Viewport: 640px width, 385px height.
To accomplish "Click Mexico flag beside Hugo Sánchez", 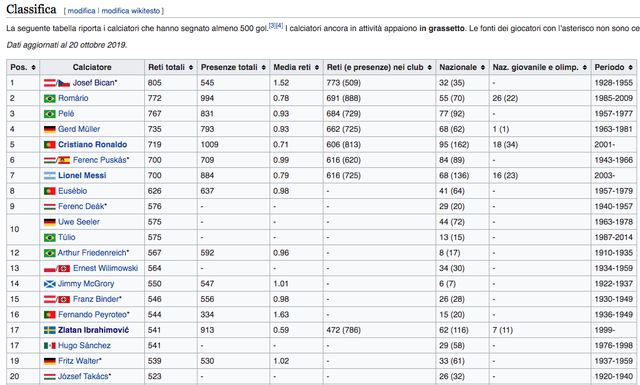I will tap(49, 346).
